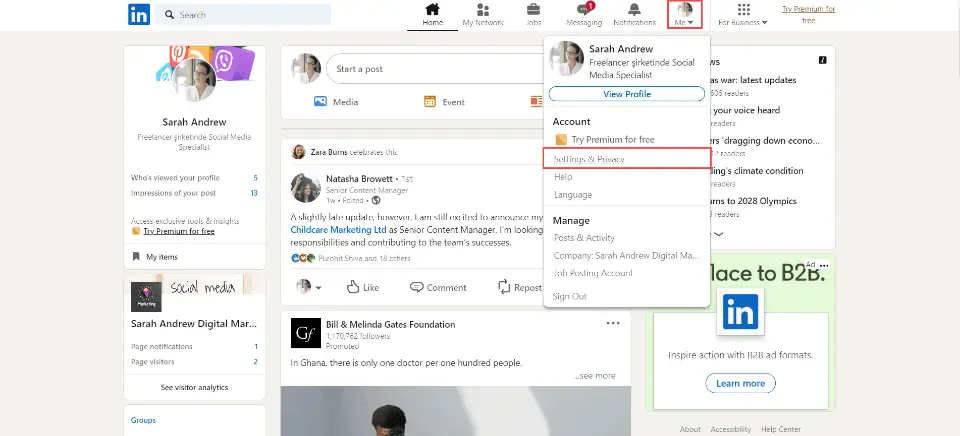Viewport: 960px width, 436px height.
Task: Click See visitor analytics
Action: click(x=194, y=388)
